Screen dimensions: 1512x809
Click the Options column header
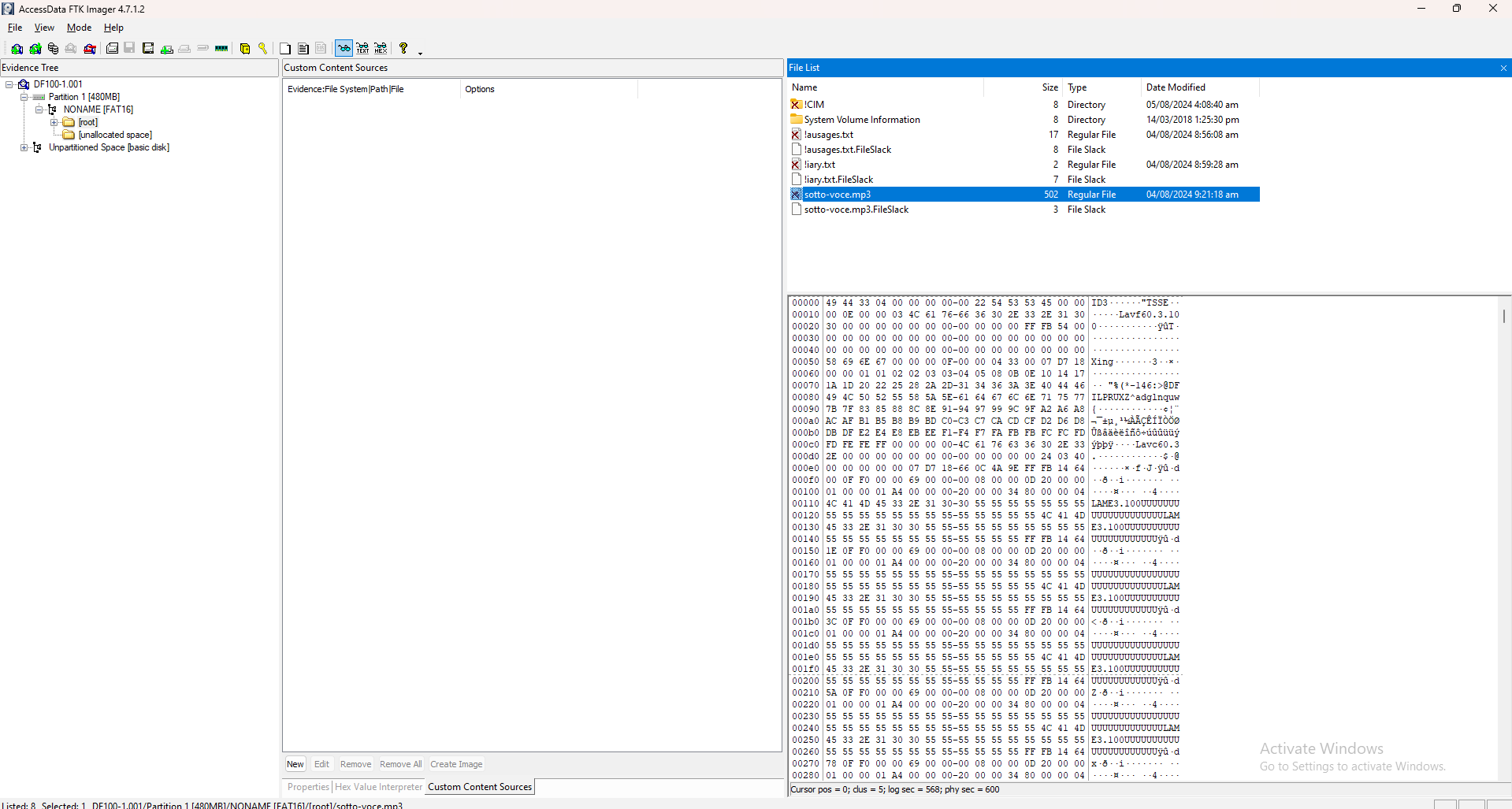point(549,89)
